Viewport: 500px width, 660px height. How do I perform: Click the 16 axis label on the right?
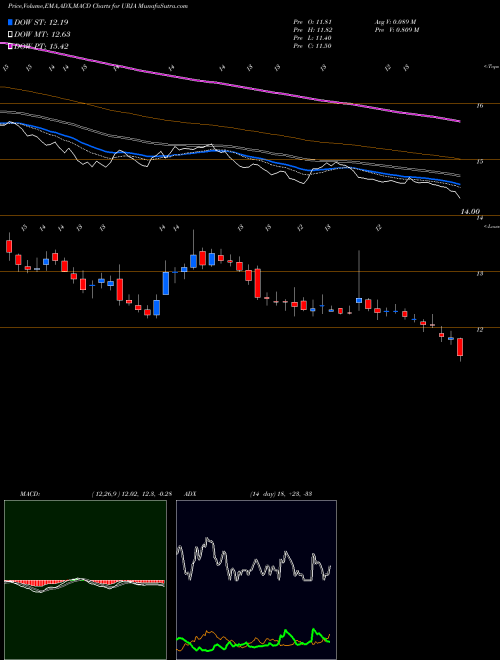coord(479,105)
